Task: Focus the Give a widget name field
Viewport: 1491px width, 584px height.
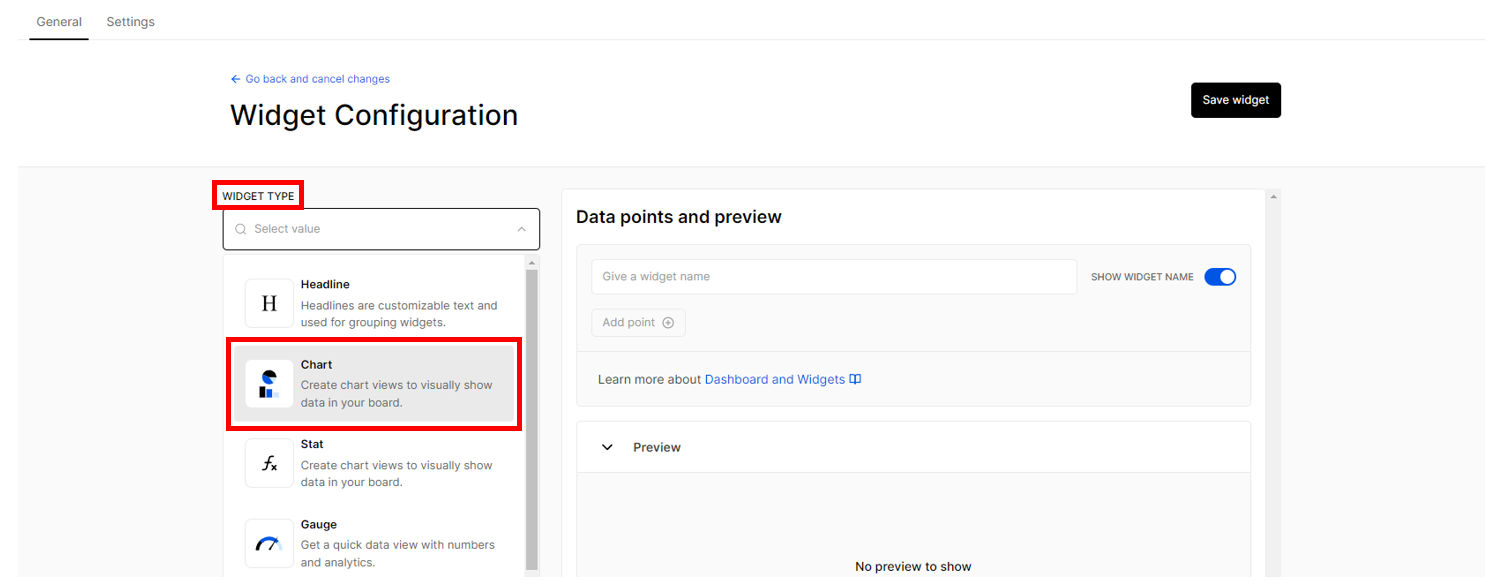Action: tap(834, 277)
